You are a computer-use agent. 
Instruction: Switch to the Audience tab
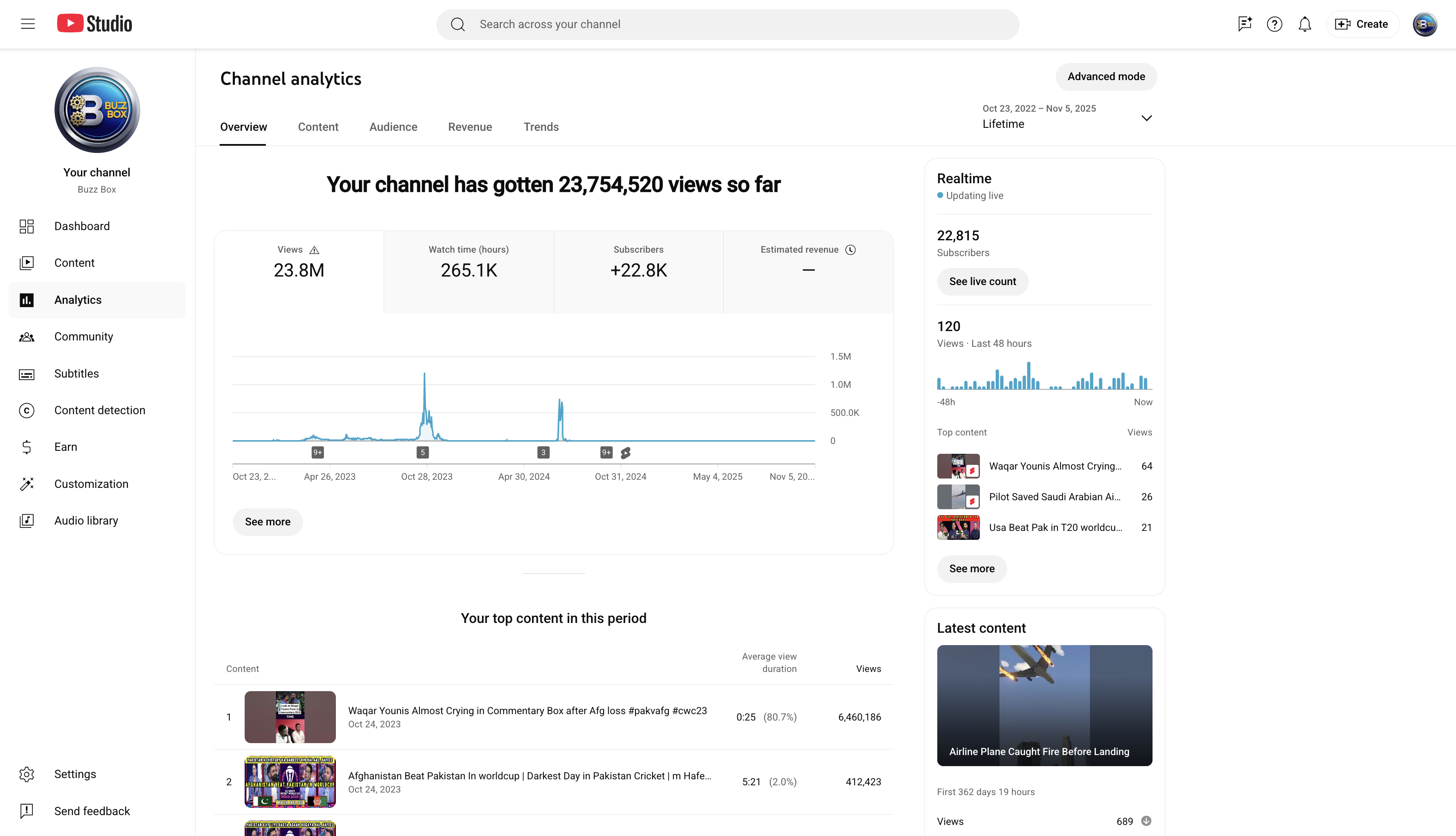click(x=393, y=127)
